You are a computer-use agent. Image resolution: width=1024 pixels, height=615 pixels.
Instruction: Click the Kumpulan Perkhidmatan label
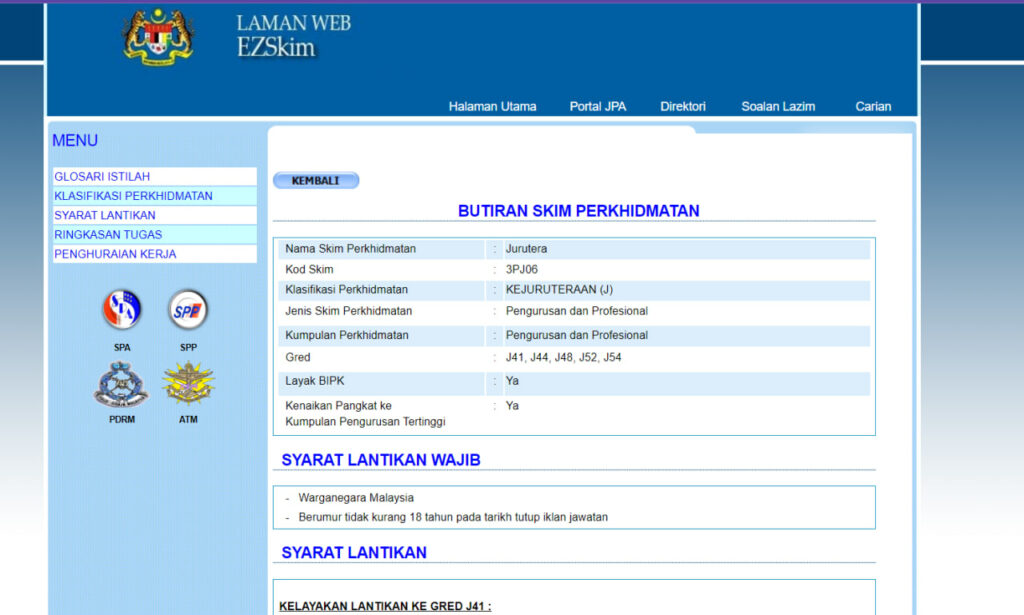click(x=347, y=335)
